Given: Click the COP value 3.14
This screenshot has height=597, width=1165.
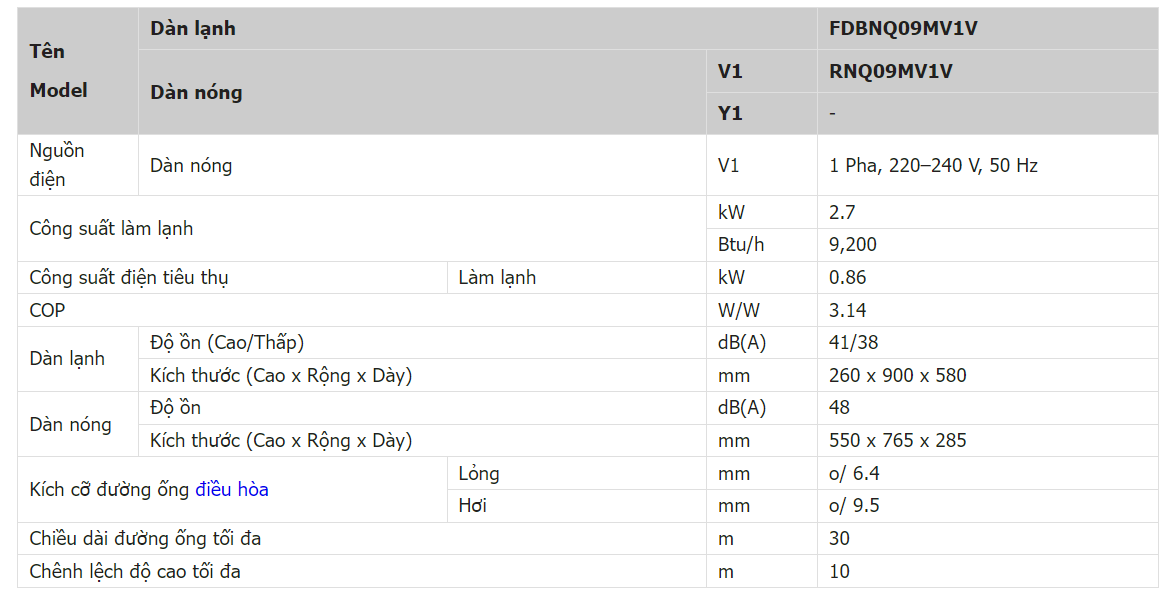Looking at the screenshot, I should [848, 311].
